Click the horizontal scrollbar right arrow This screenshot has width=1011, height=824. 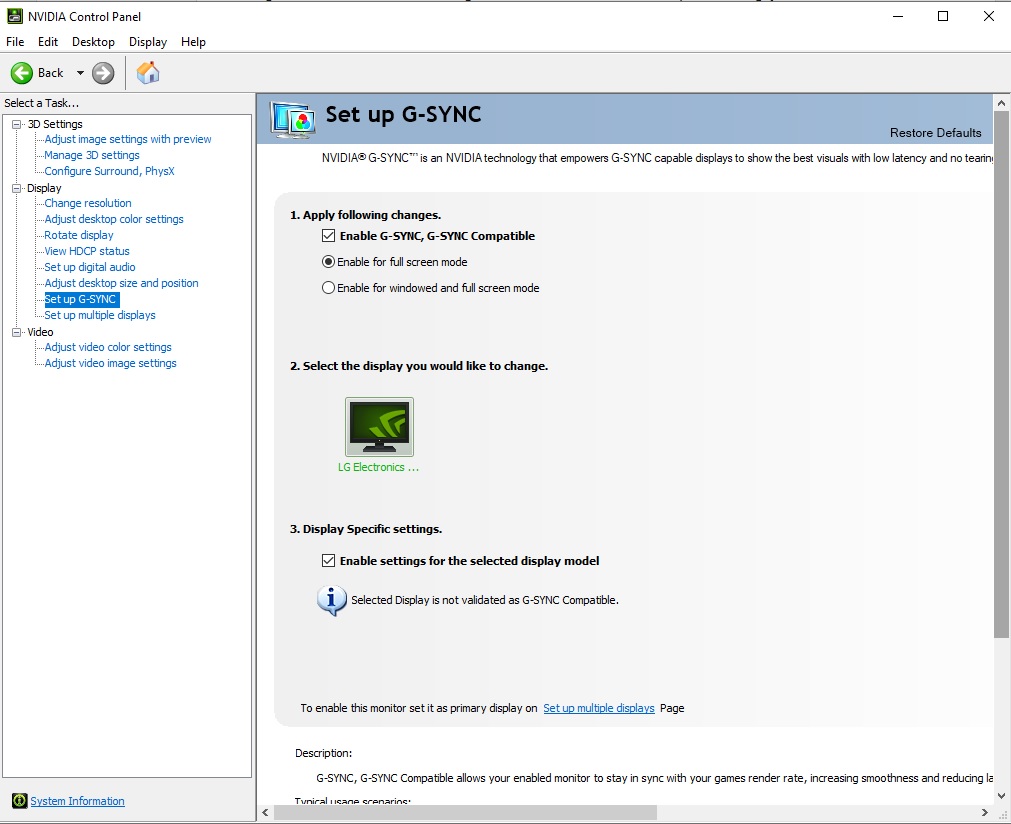(x=985, y=812)
